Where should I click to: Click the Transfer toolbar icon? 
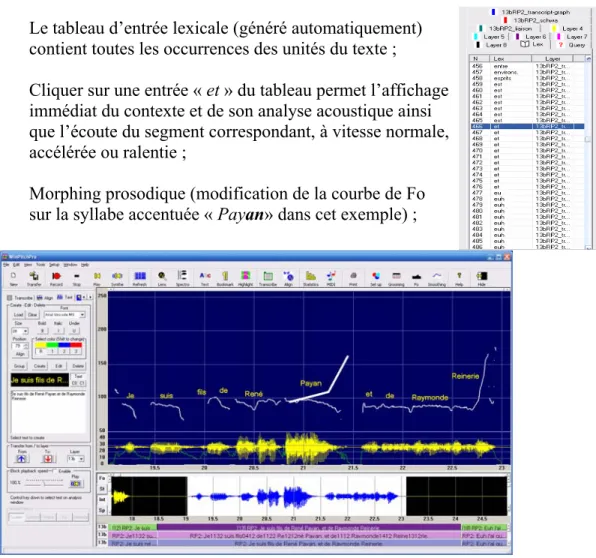[34, 278]
